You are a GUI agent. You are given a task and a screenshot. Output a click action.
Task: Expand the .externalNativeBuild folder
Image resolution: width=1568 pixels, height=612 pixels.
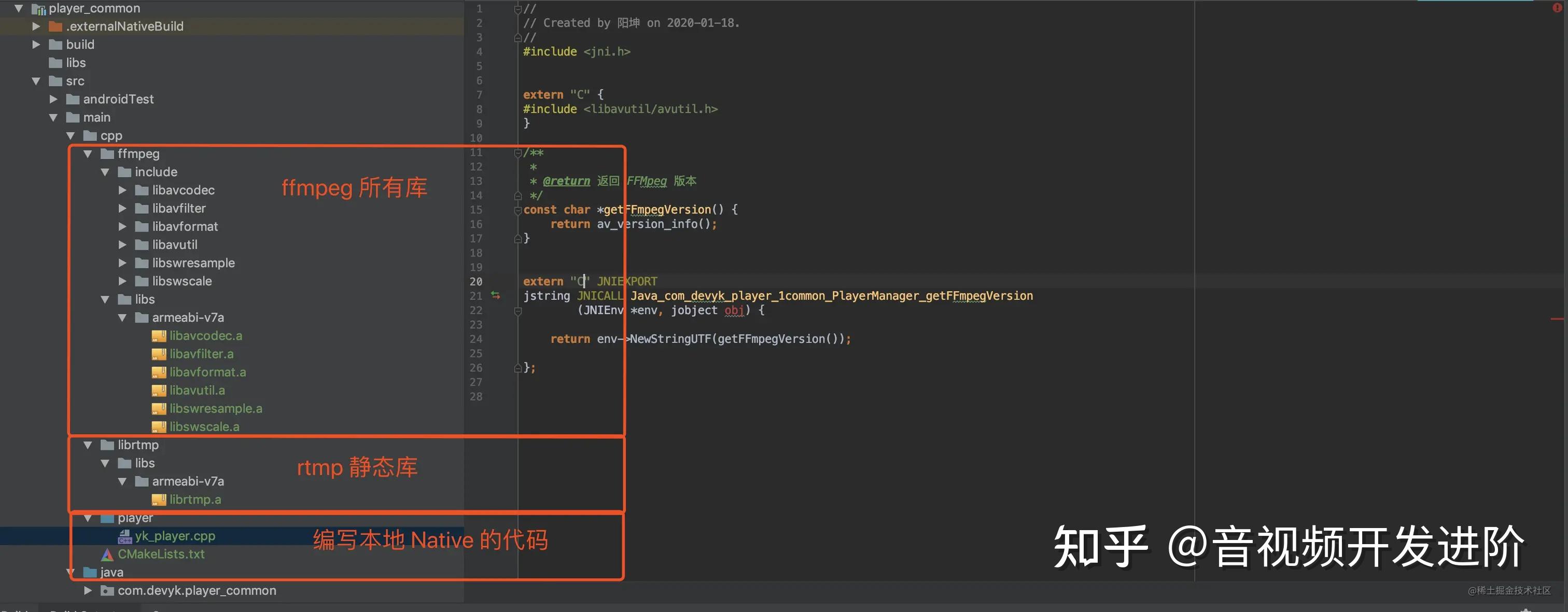click(36, 27)
